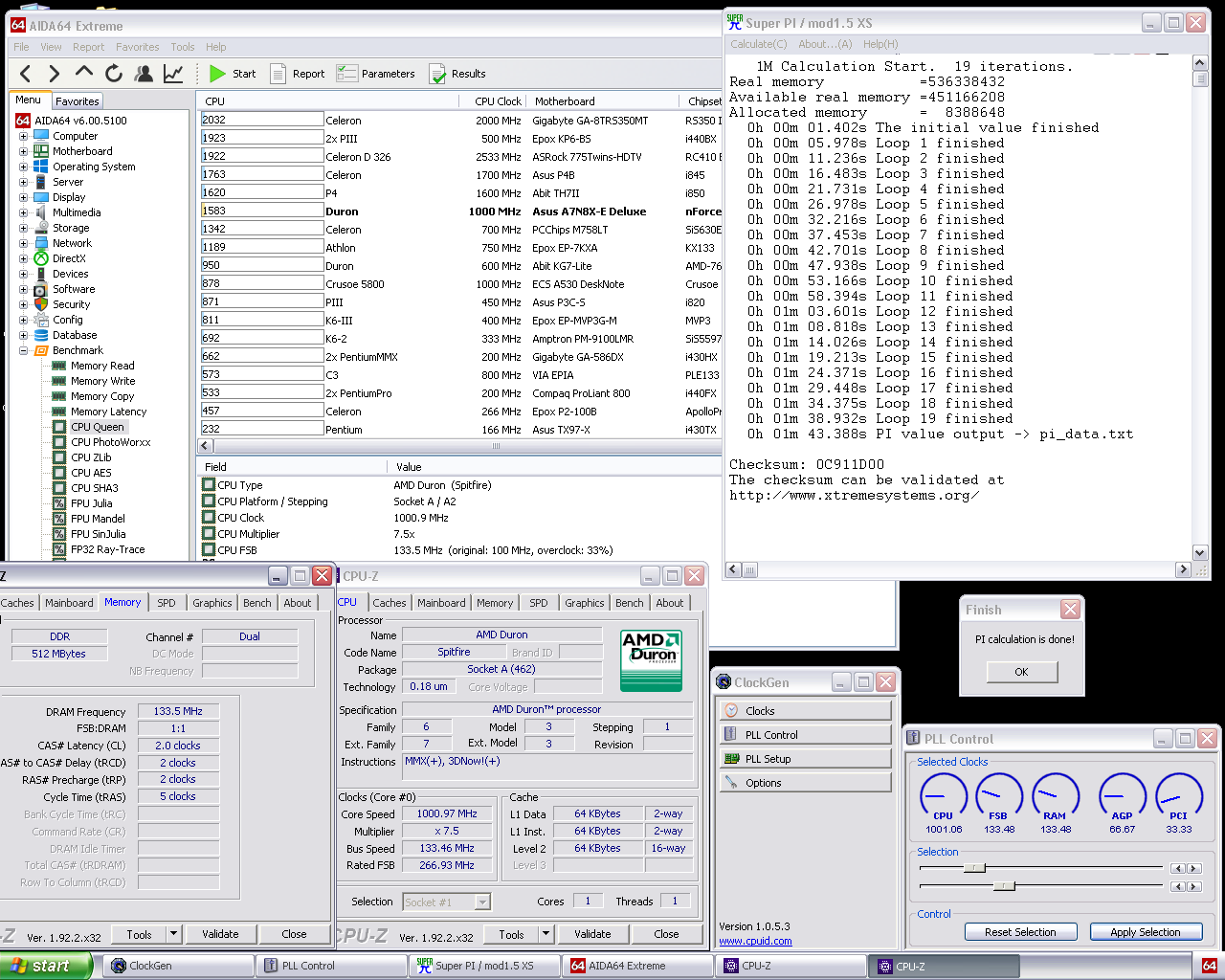Screen dimensions: 1225x980
Task: Collapse the Benchmark tree node
Action: pyautogui.click(x=23, y=350)
